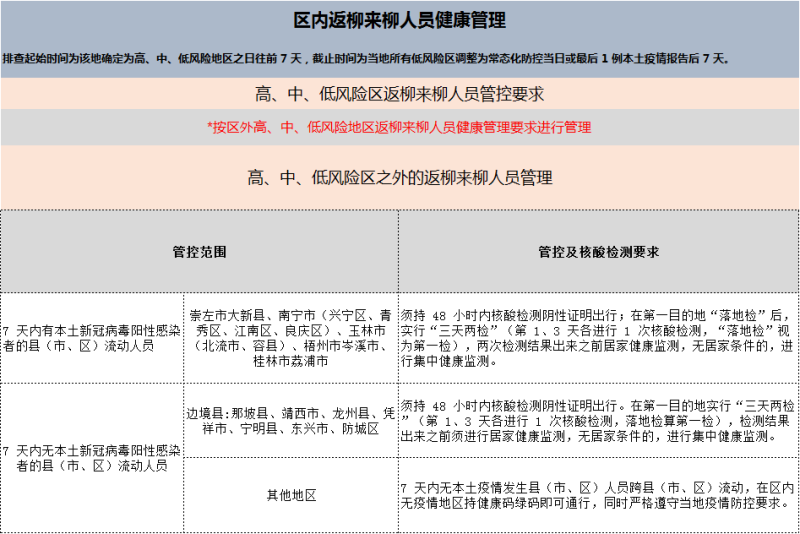
Task: Click heading 高、中、低风险区返柳来柳人员管控要求
Action: 400,94
